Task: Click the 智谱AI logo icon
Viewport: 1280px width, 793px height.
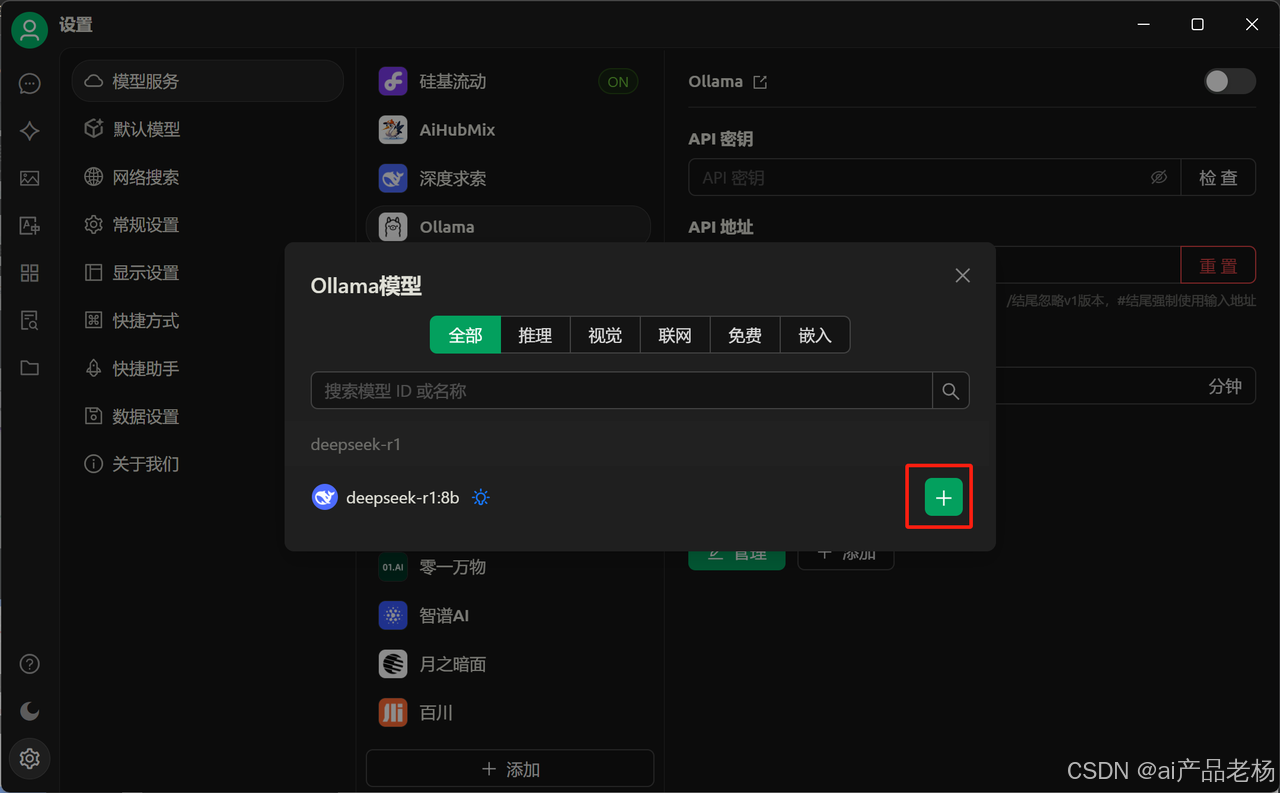Action: point(393,616)
